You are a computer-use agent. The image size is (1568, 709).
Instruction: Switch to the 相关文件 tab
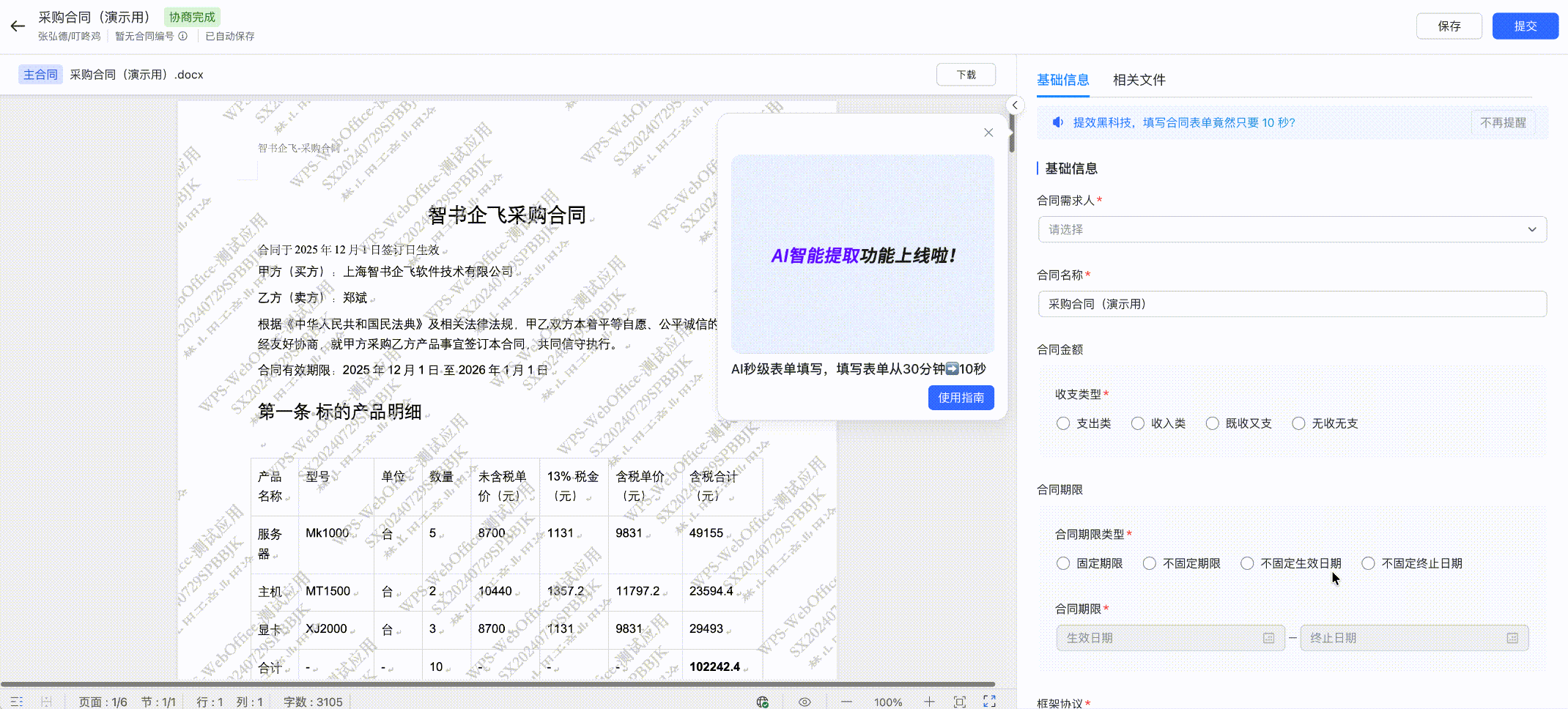tap(1139, 80)
